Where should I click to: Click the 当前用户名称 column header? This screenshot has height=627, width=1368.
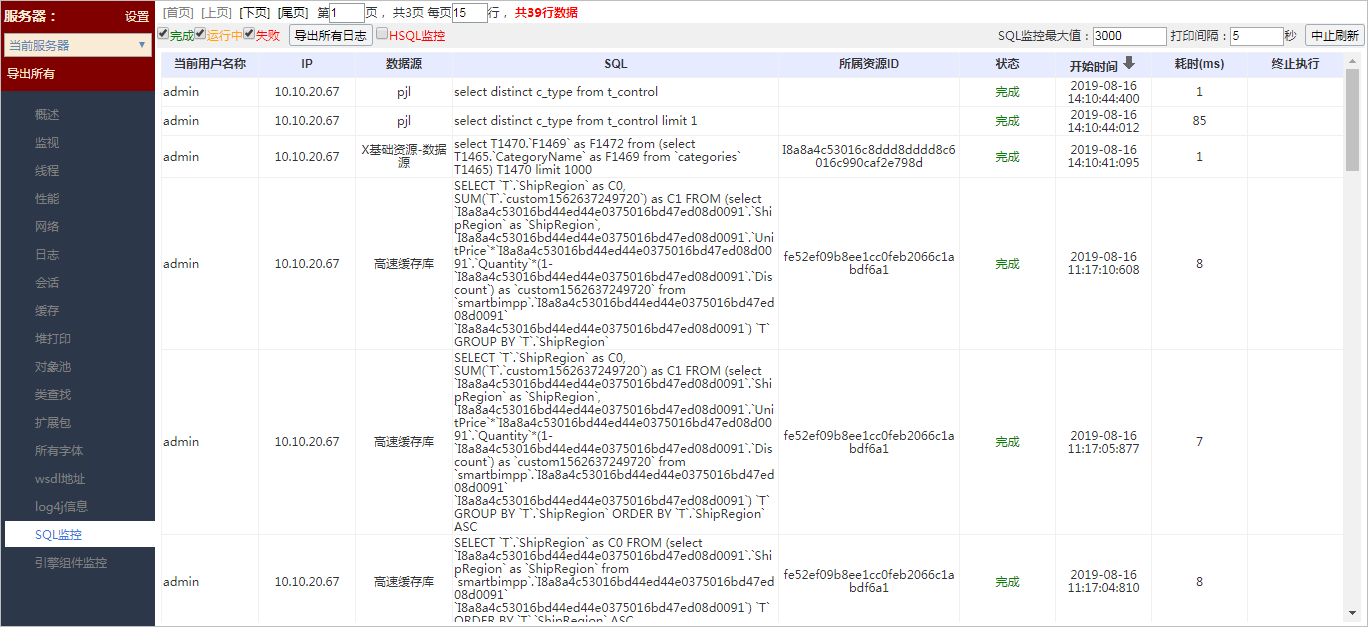click(209, 64)
